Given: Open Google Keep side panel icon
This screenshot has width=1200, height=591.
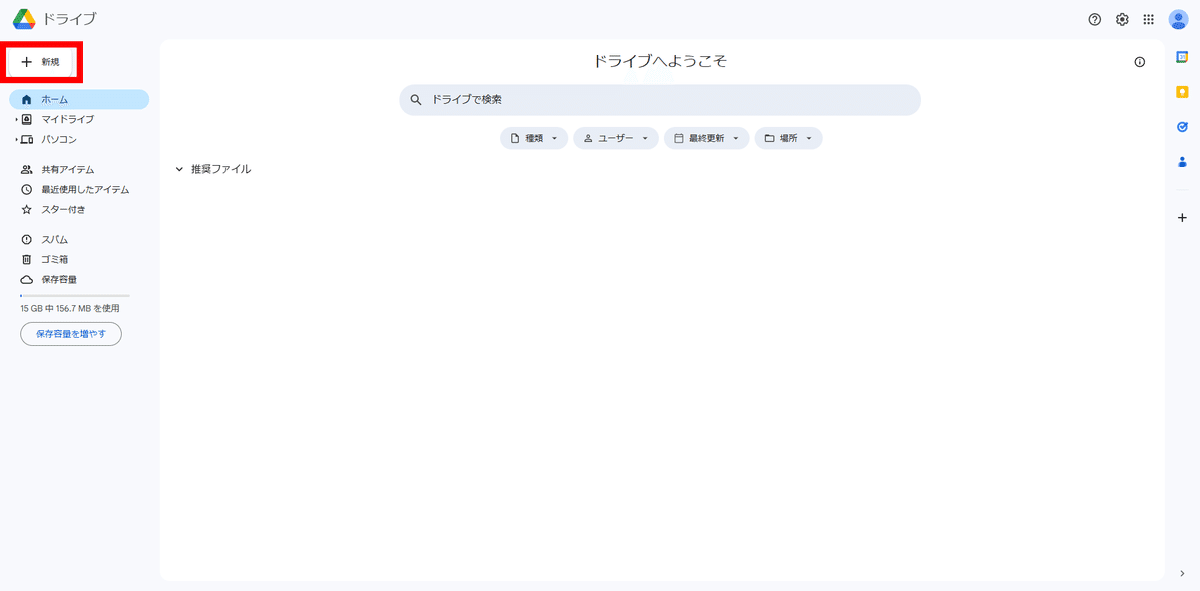Looking at the screenshot, I should 1182,92.
